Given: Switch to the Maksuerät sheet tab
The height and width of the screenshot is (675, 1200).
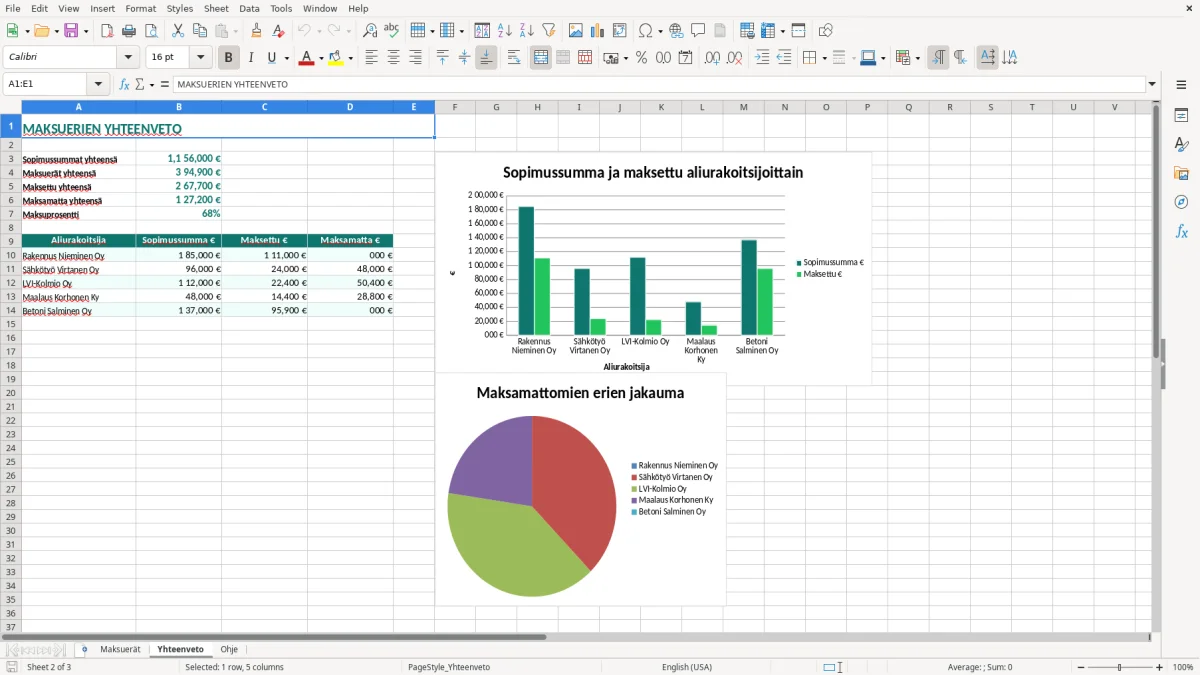Looking at the screenshot, I should (x=120, y=649).
